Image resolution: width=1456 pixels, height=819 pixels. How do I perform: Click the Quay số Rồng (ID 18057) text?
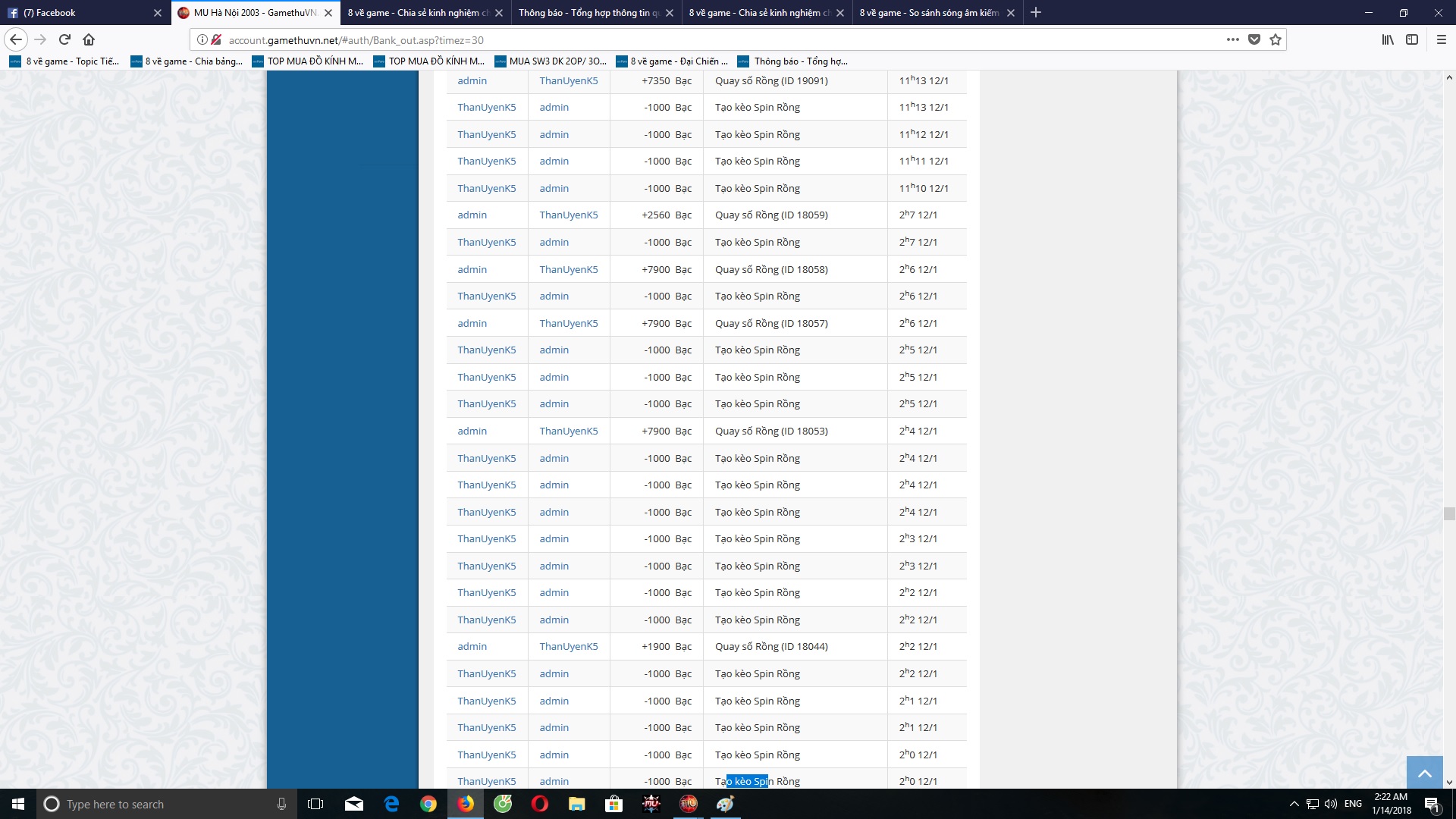point(771,323)
